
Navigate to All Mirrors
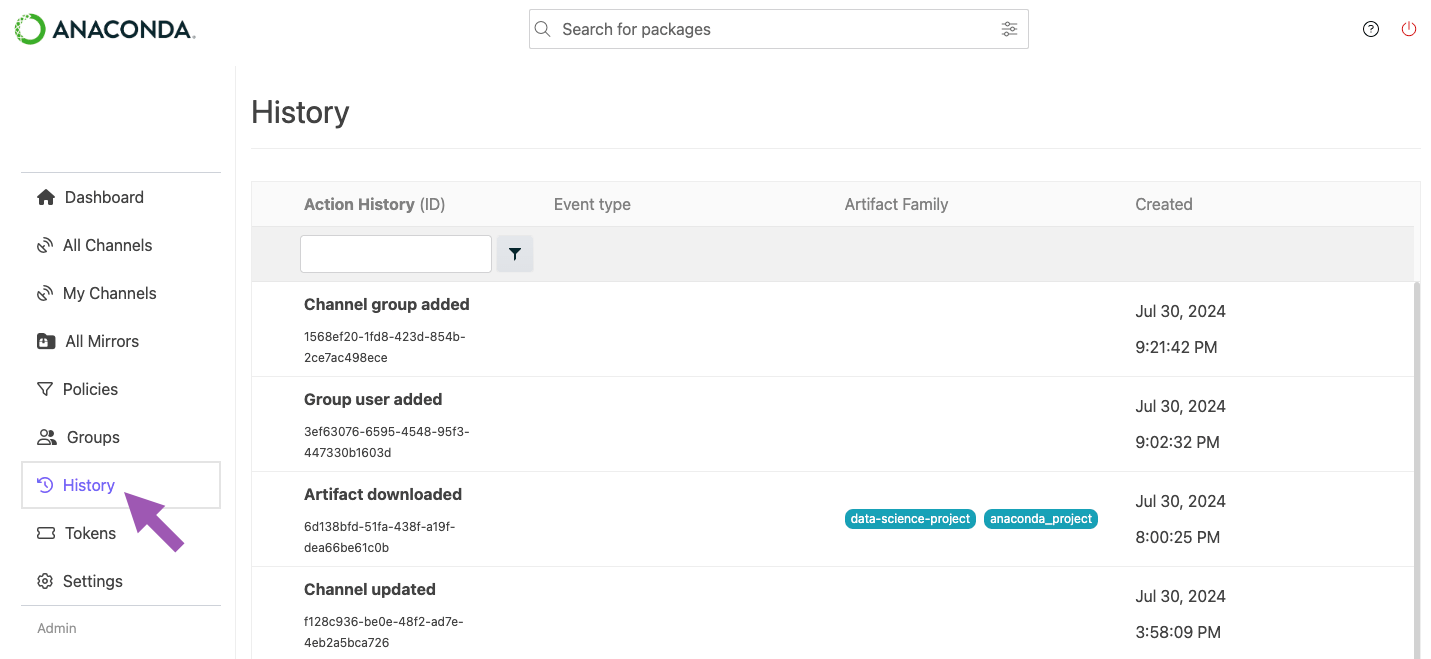(121, 341)
